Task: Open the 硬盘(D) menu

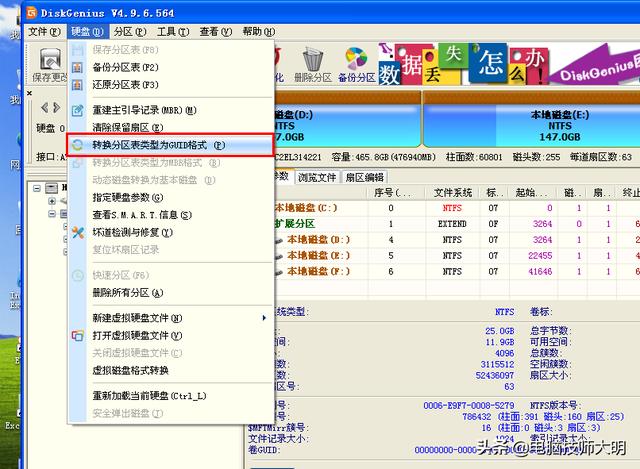Action: tap(87, 31)
